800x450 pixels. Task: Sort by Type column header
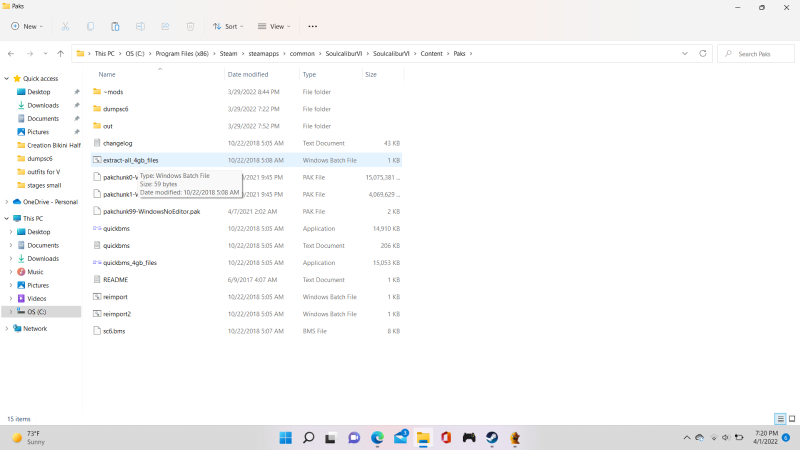pyautogui.click(x=309, y=74)
